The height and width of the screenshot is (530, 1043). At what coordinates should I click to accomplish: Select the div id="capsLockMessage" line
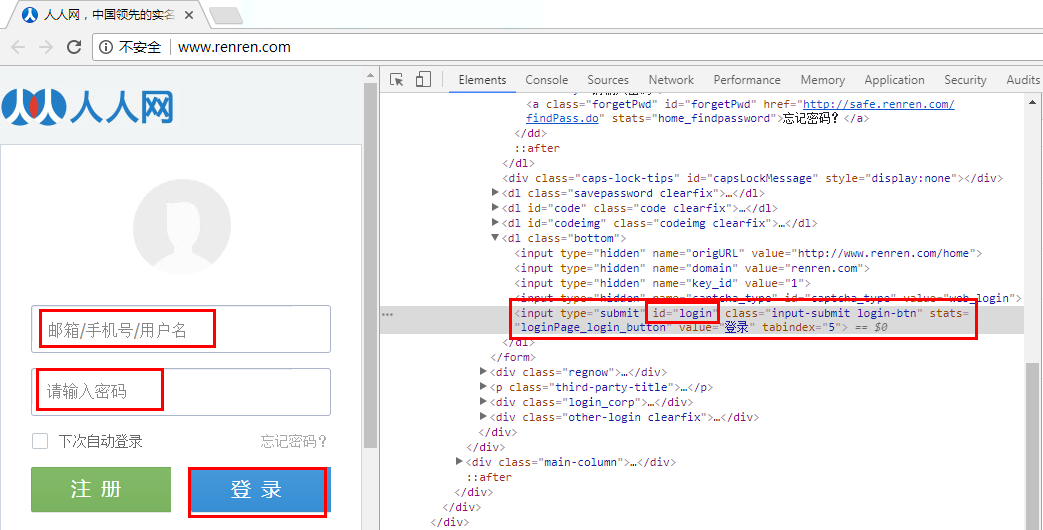(752, 178)
